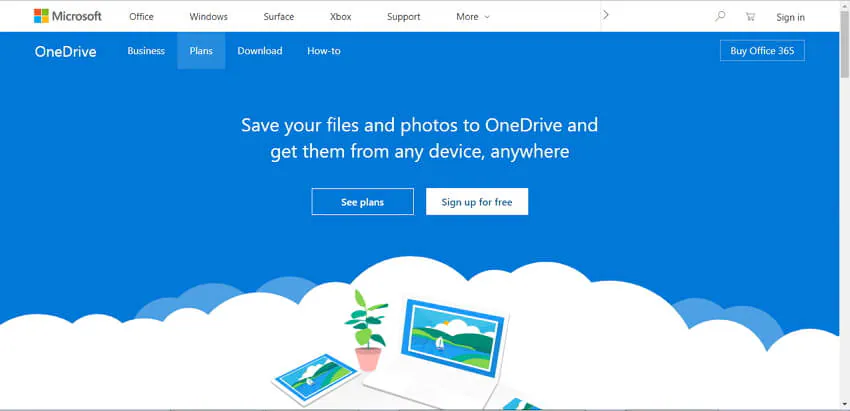Click the headline text about saving files

(x=420, y=138)
